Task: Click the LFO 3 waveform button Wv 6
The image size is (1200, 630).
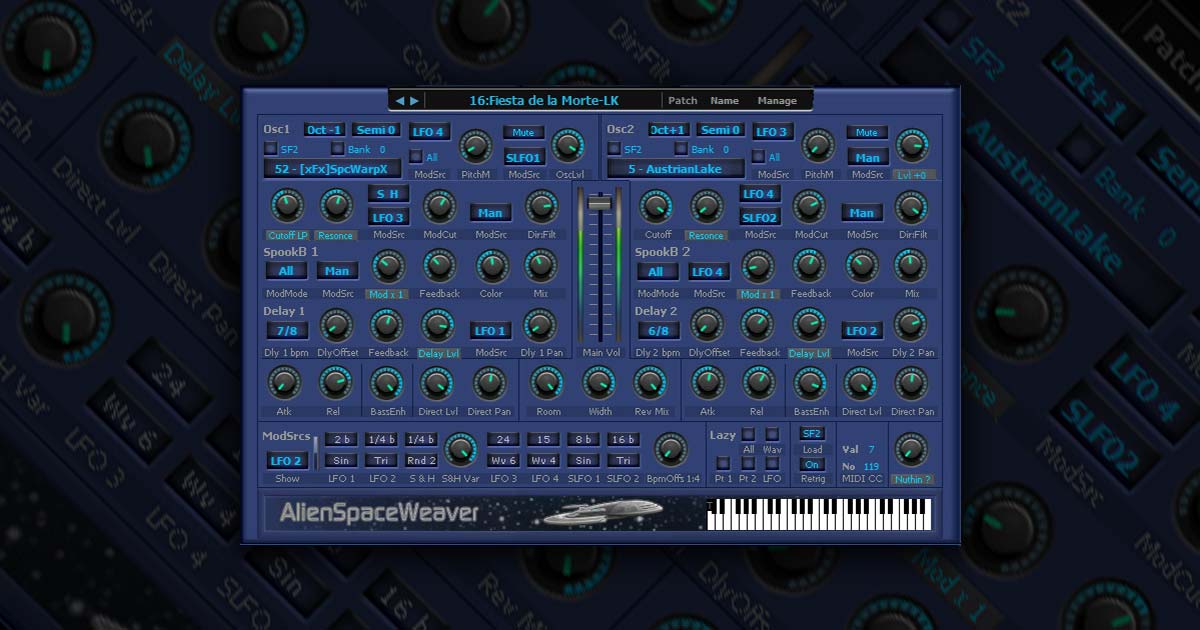Action: click(x=504, y=460)
